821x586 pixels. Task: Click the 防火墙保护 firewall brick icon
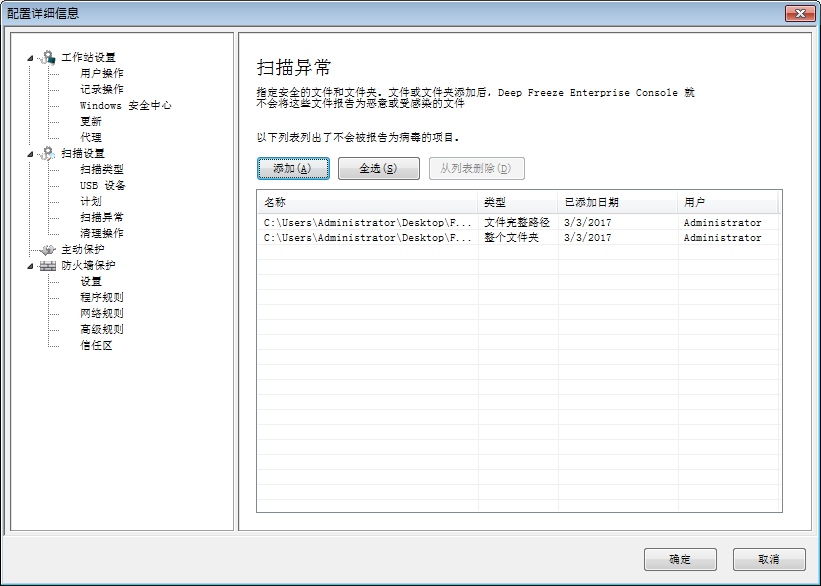tap(47, 265)
